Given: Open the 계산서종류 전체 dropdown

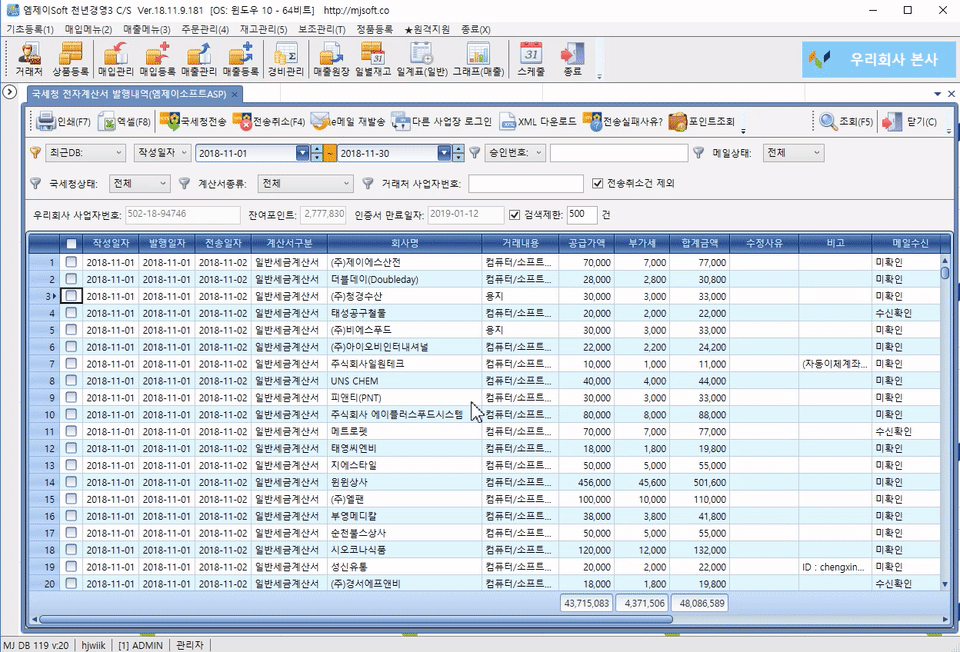Looking at the screenshot, I should click(x=305, y=183).
